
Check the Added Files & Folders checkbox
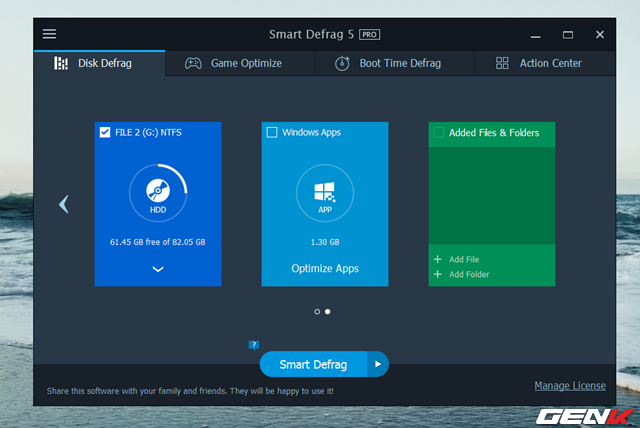pos(439,132)
